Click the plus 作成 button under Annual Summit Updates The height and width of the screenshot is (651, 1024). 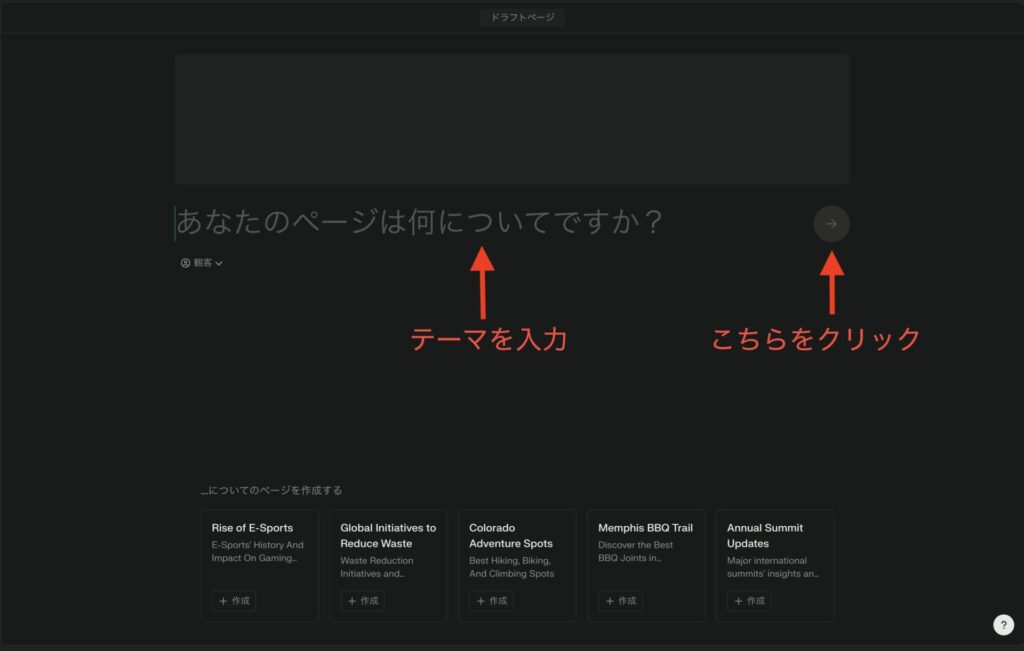click(749, 601)
